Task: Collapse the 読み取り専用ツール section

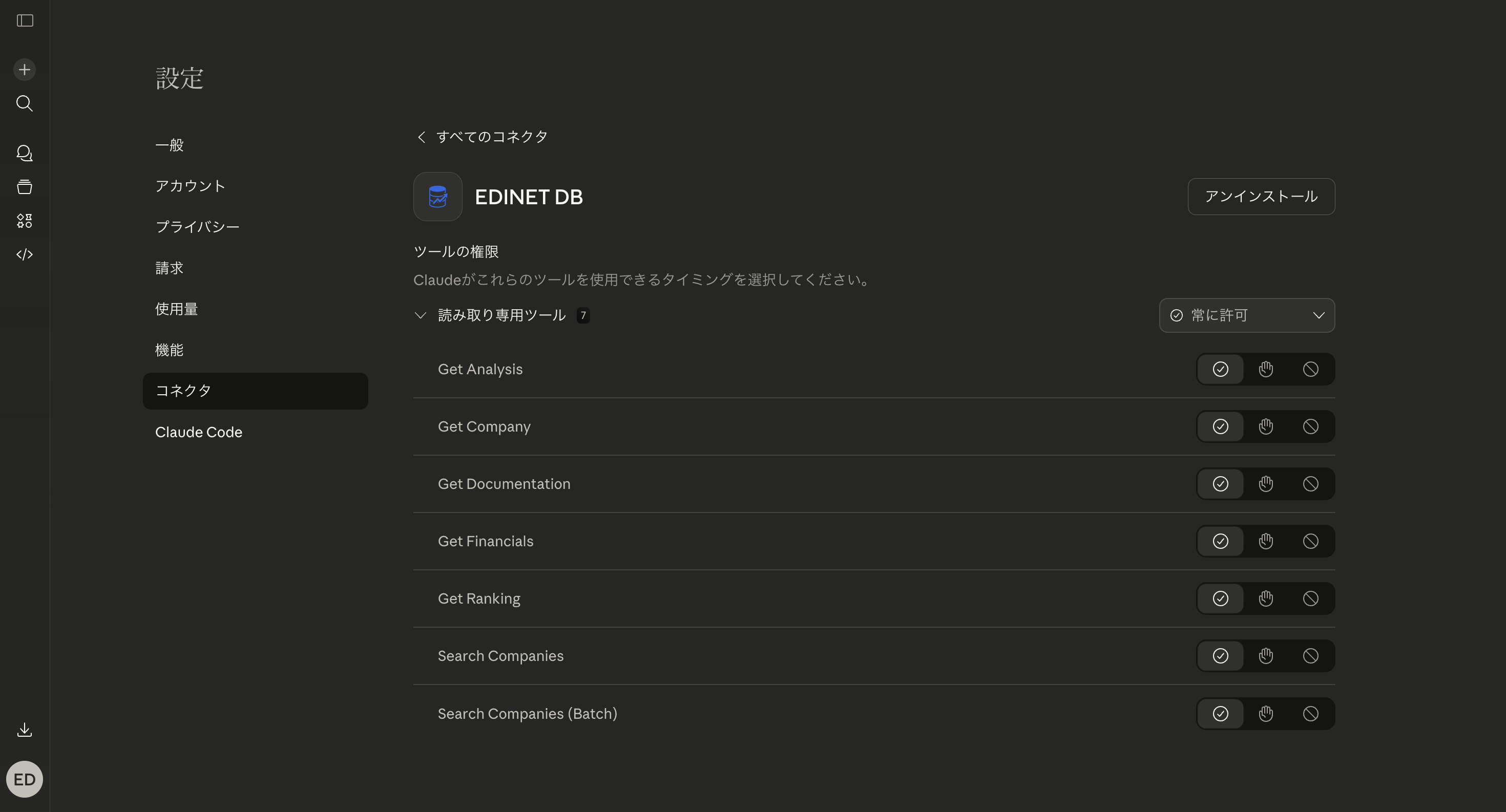Action: pos(421,315)
